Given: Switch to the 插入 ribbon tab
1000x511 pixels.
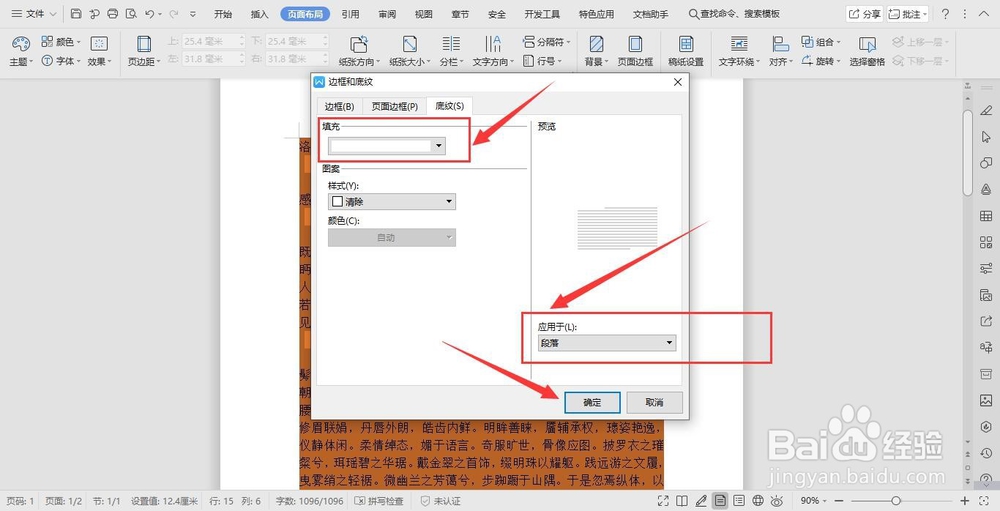Looking at the screenshot, I should pyautogui.click(x=260, y=13).
